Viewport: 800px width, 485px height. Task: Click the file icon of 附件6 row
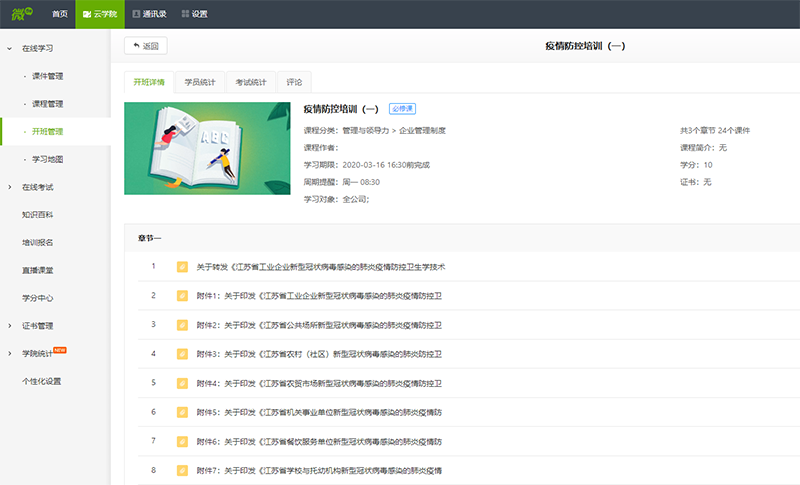182,441
